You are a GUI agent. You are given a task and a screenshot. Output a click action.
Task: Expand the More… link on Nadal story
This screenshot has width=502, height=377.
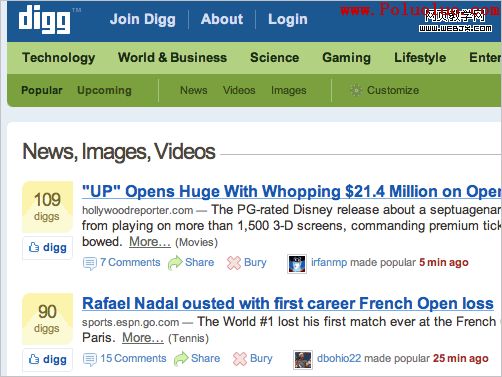tap(143, 338)
